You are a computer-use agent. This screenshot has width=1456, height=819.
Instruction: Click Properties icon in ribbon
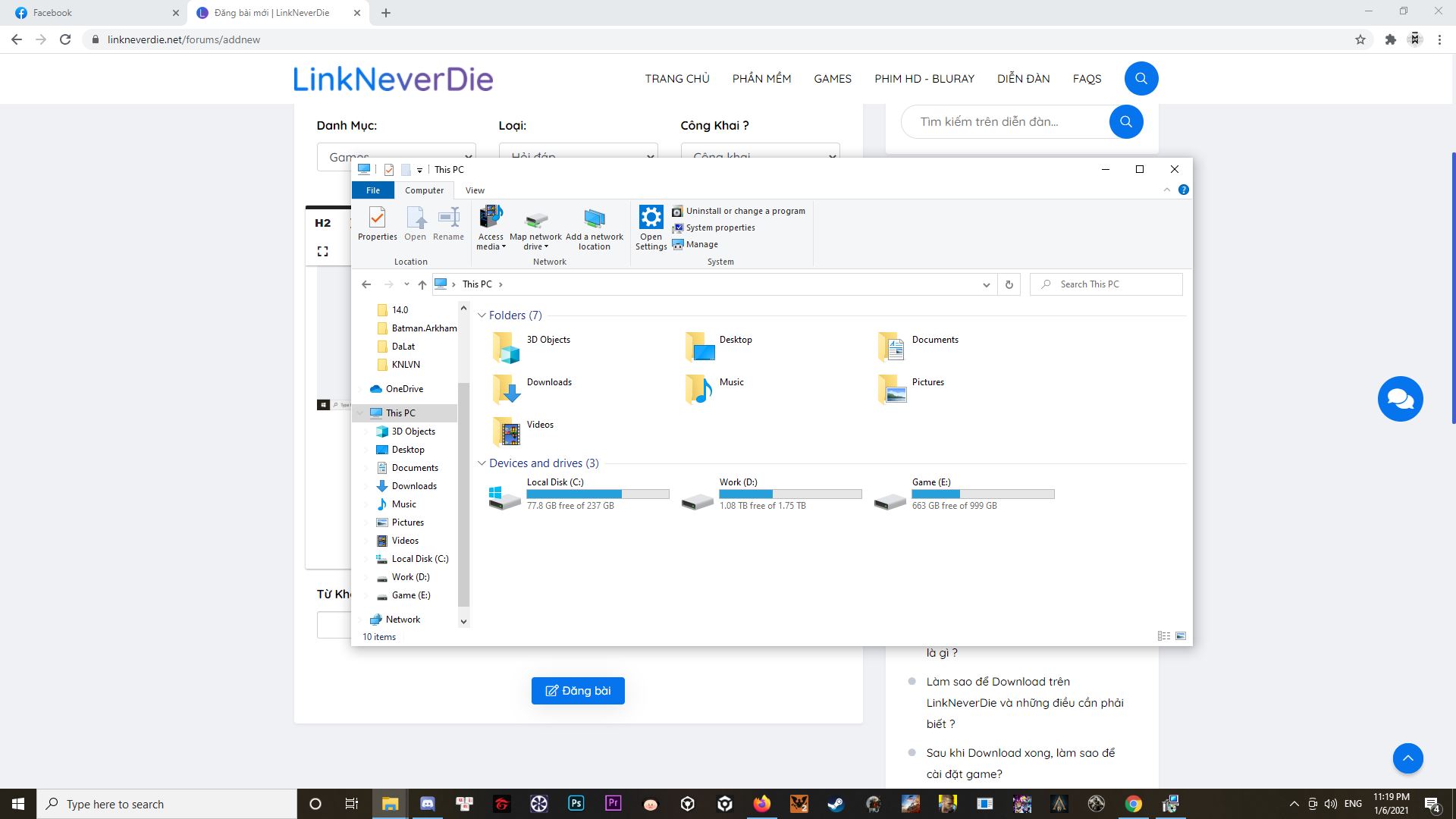(x=377, y=218)
